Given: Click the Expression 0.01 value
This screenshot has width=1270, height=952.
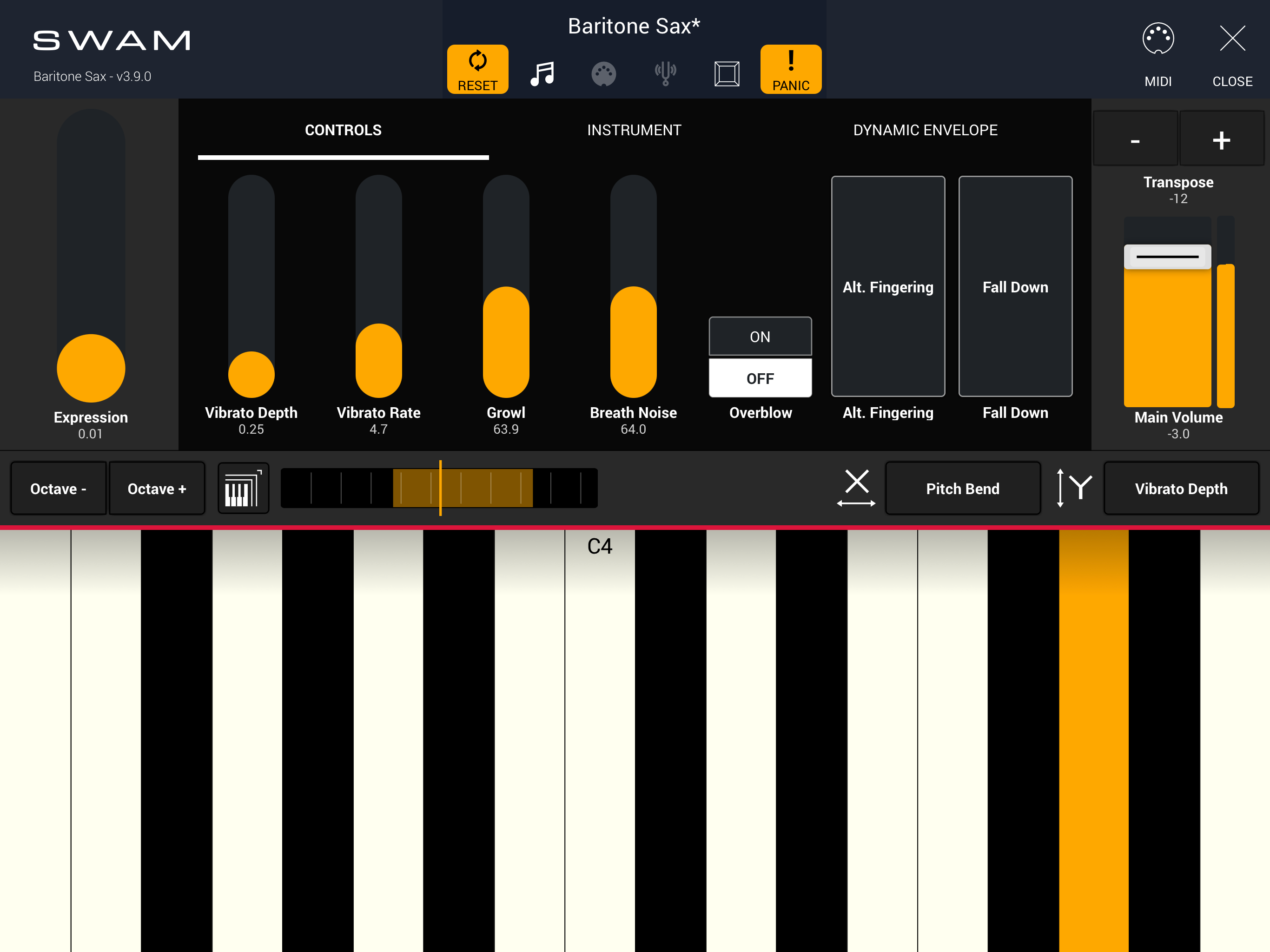Looking at the screenshot, I should pyautogui.click(x=91, y=434).
